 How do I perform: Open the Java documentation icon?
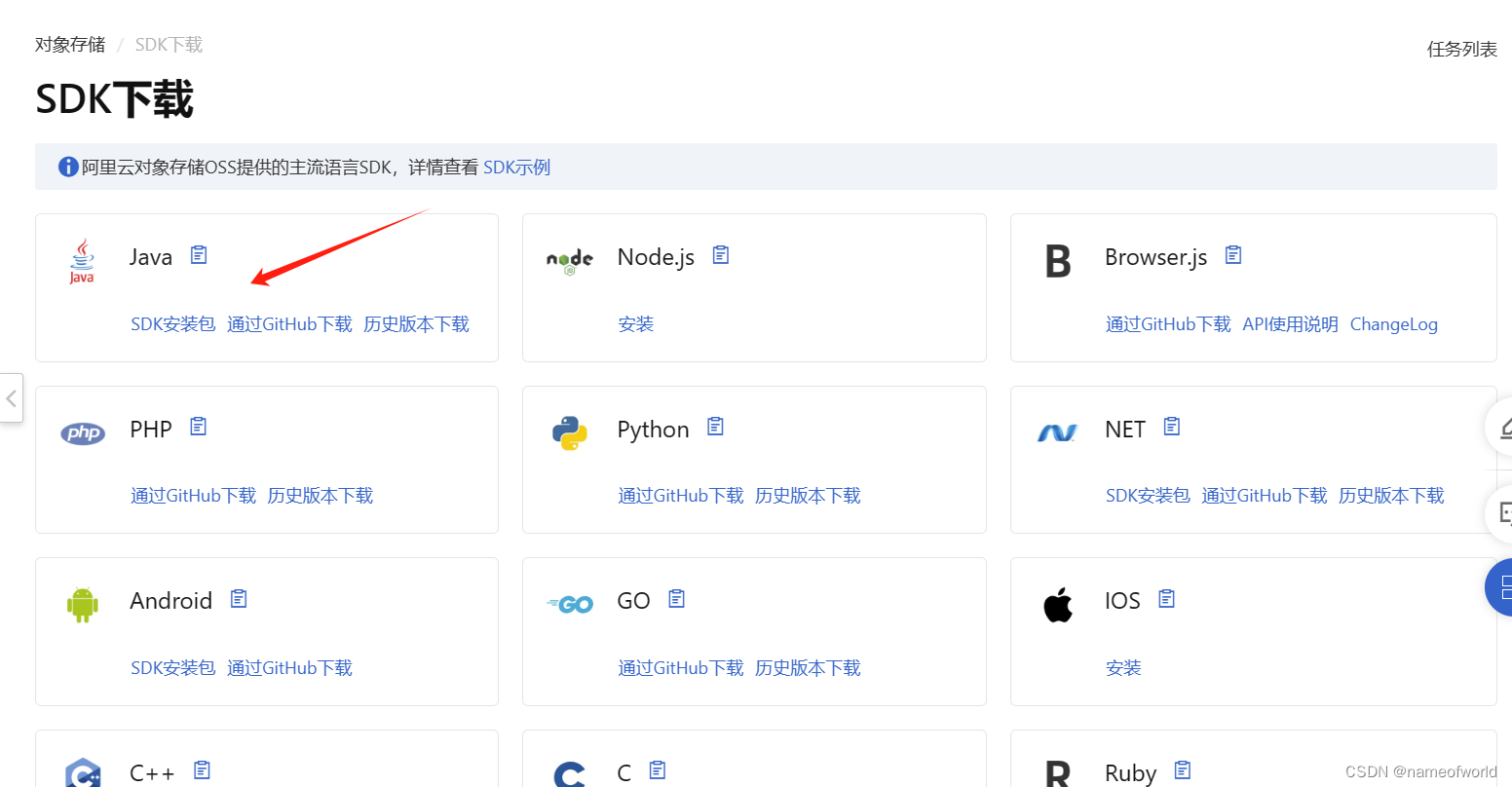click(x=199, y=255)
